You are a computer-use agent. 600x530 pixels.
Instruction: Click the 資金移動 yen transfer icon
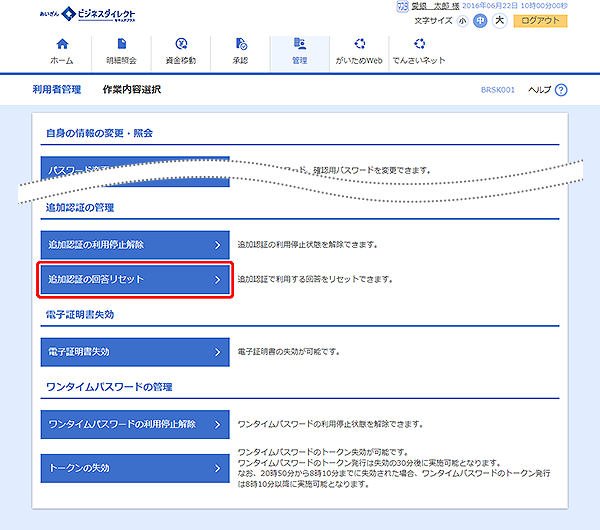coord(181,44)
